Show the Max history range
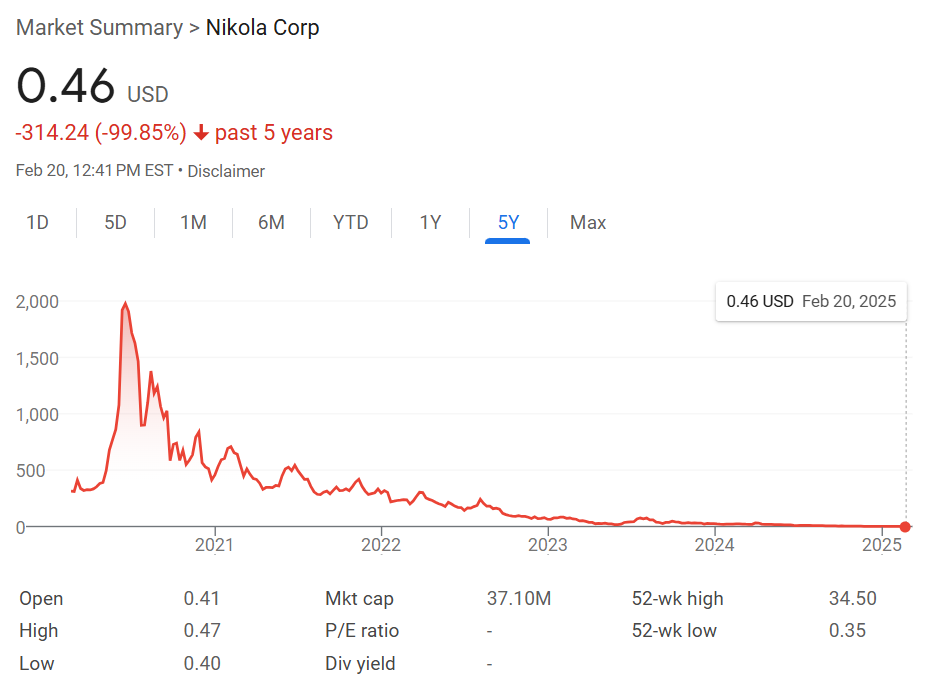937x687 pixels. pos(588,222)
